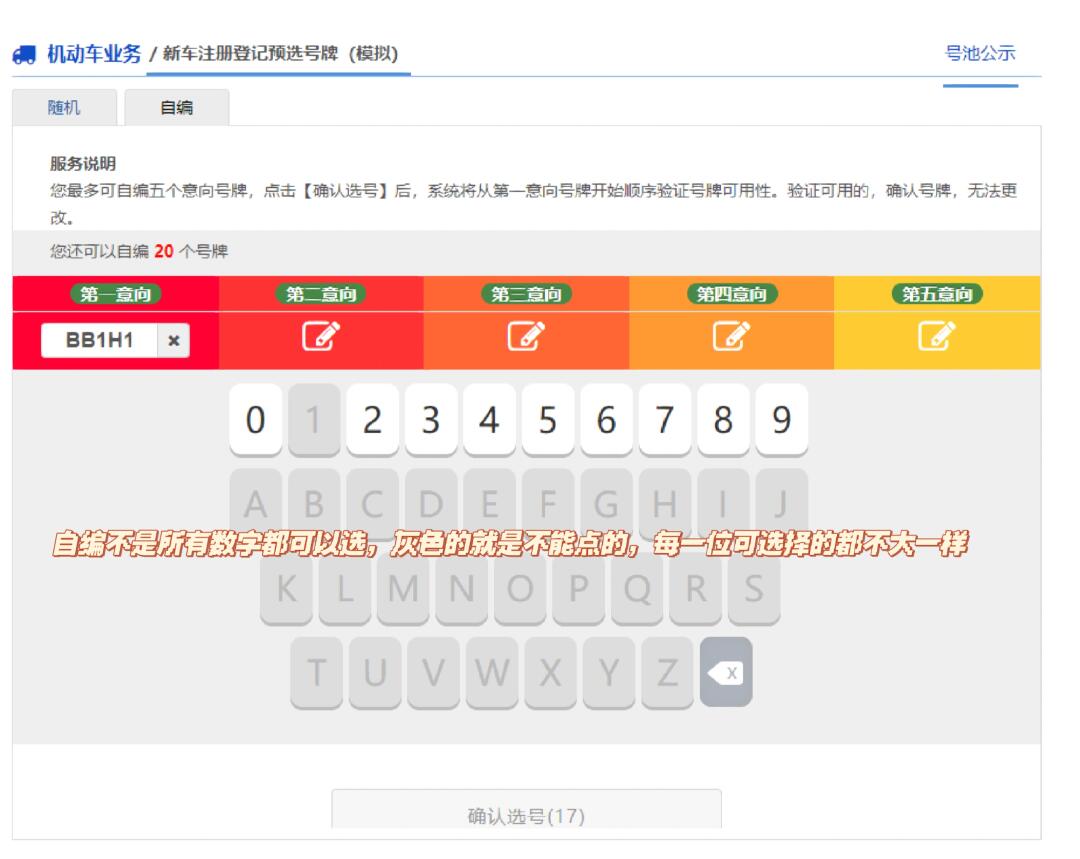Edit the 第二意向 plate entry
Viewport: 1080px width, 859px height.
[x=321, y=336]
